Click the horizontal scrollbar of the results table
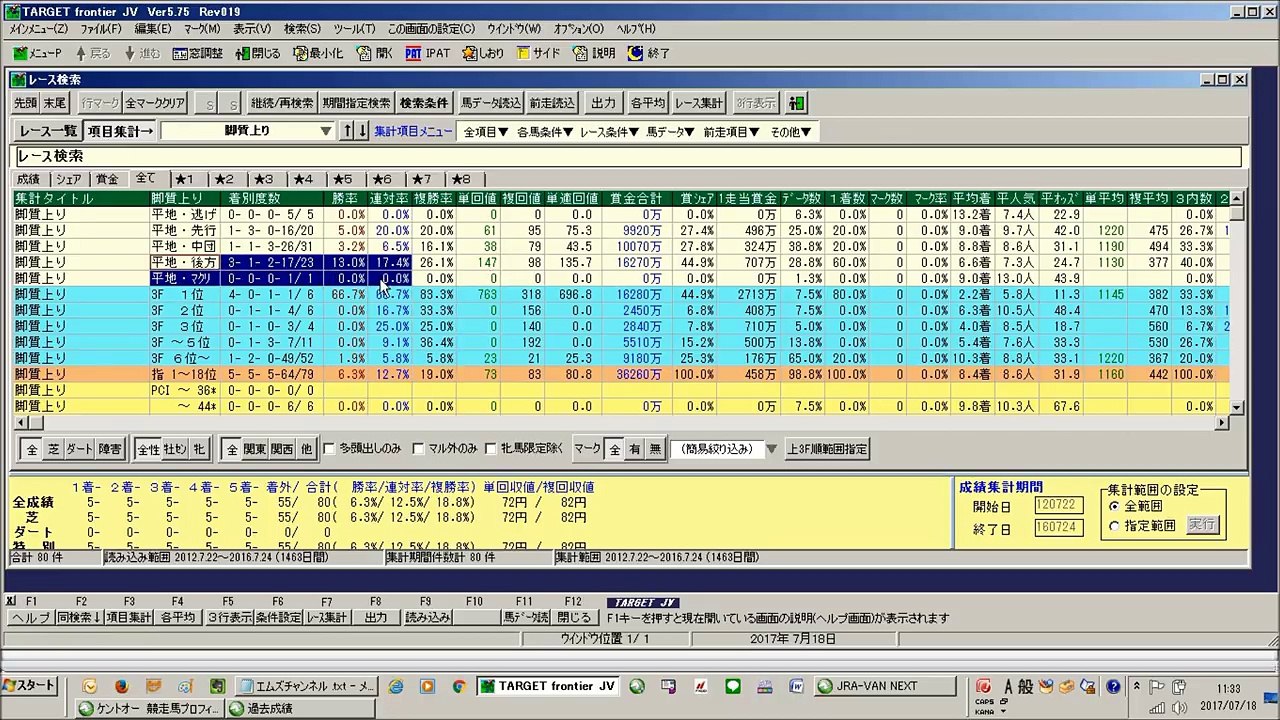 [620, 423]
